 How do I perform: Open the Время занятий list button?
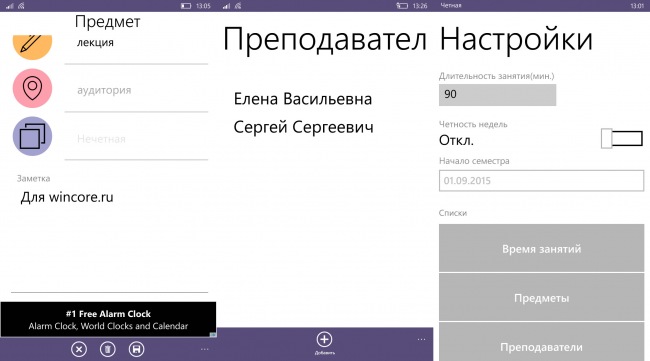coord(541,248)
